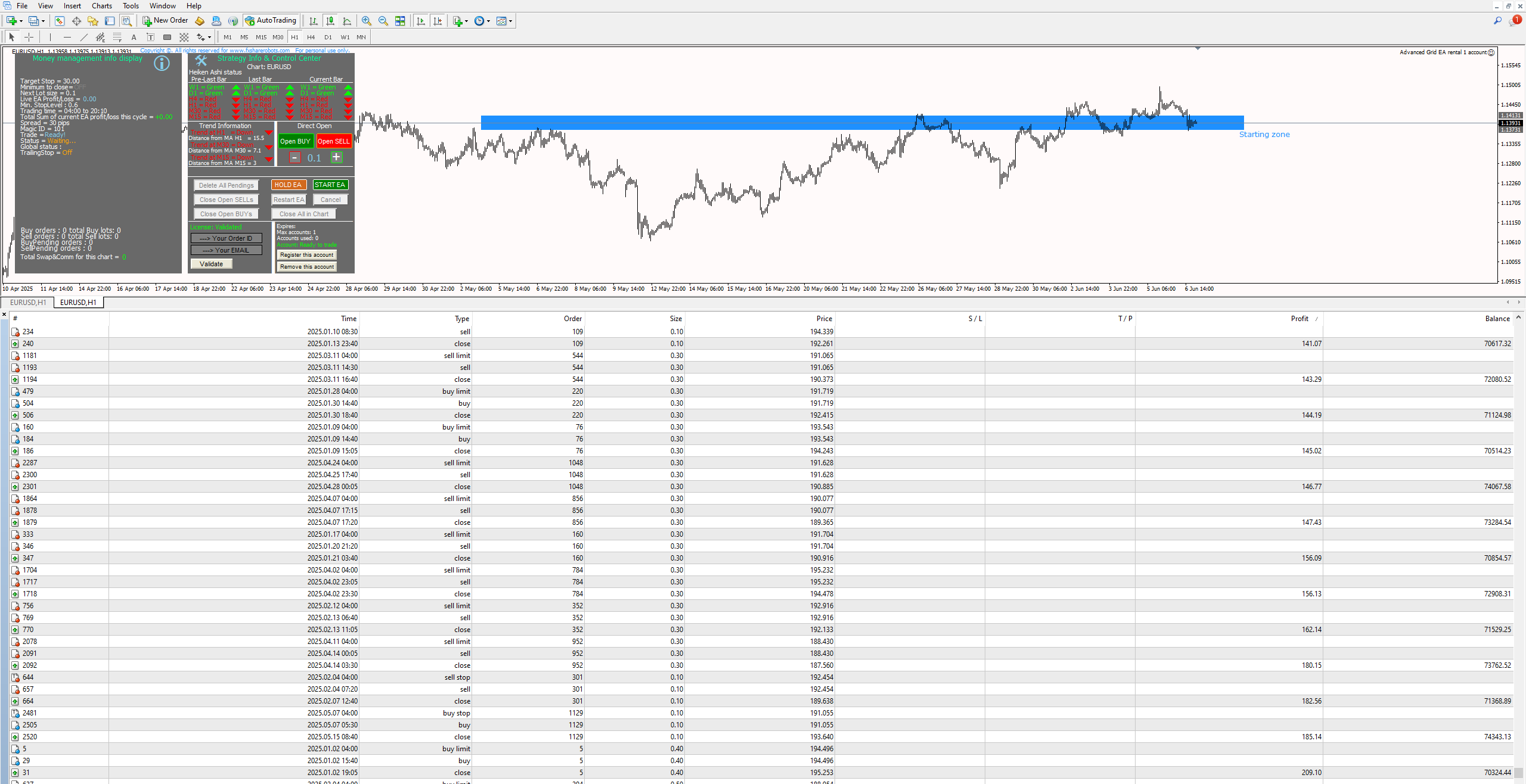
Task: Switch to candlestick chart icon
Action: coord(330,21)
